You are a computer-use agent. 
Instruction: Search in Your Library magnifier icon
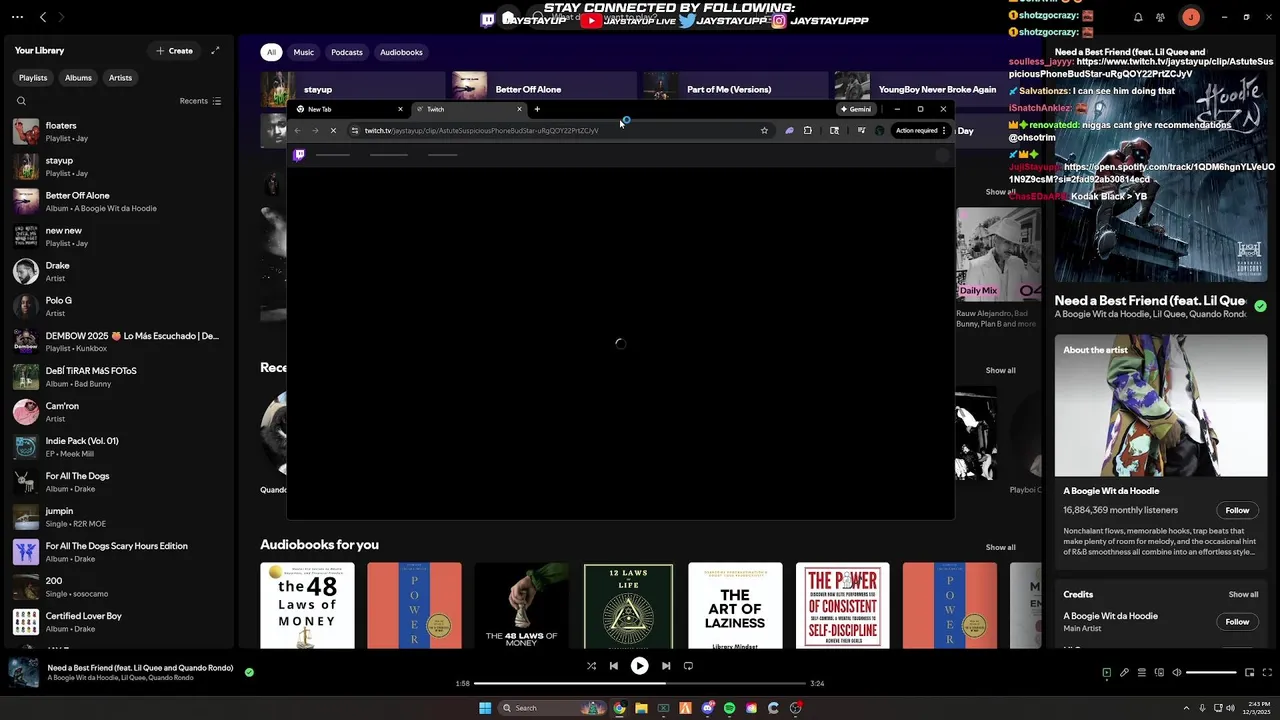(x=21, y=101)
